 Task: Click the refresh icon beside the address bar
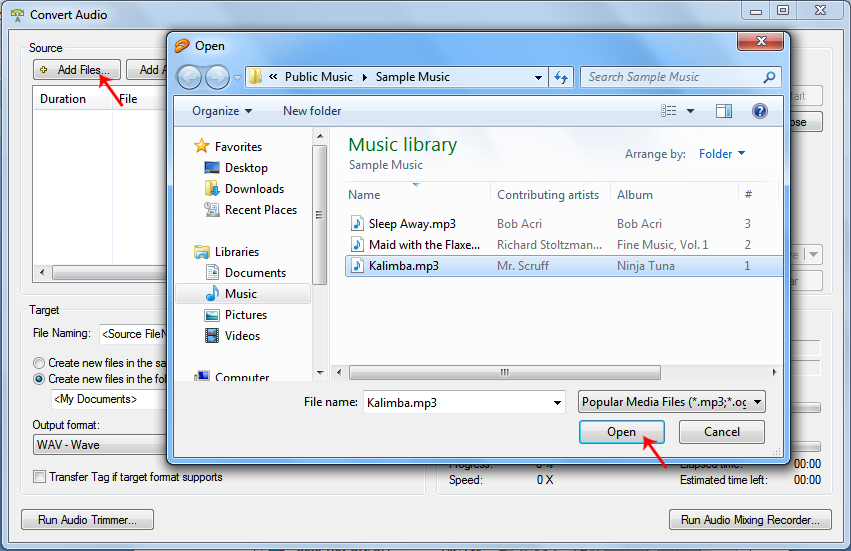[x=561, y=78]
